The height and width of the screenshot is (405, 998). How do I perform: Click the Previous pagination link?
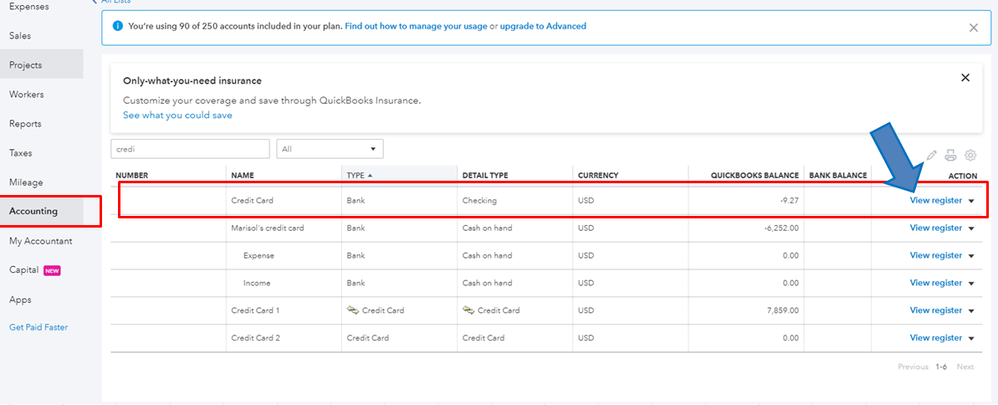click(914, 367)
